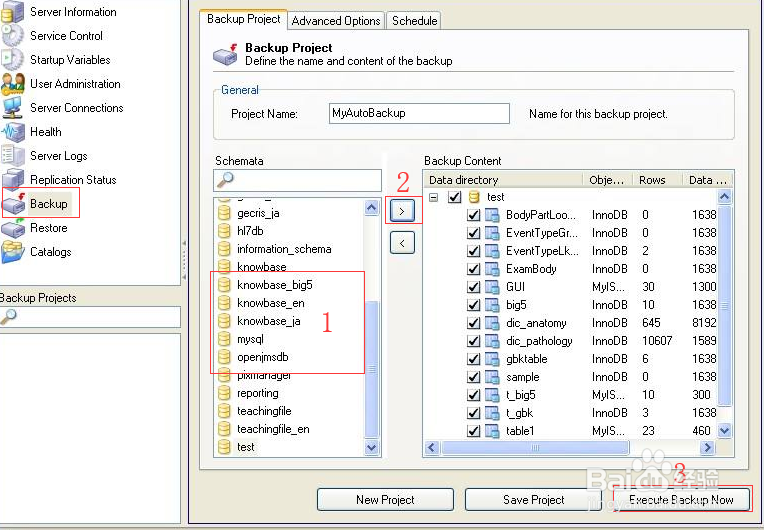Select the gecris_ja database icon

[x=224, y=213]
